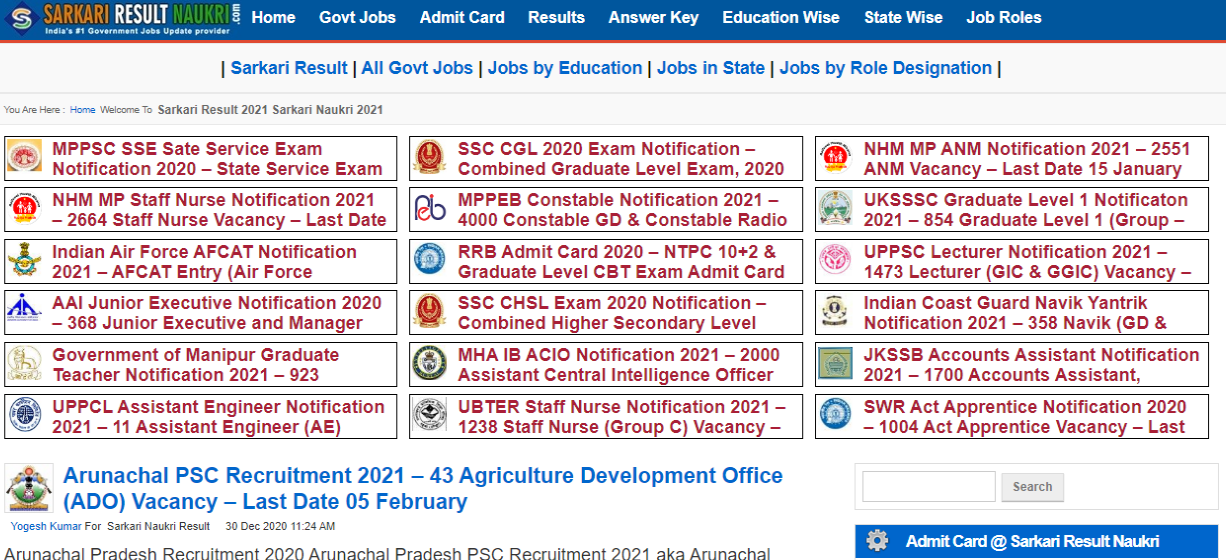Open the Admit Card menu item
The image size is (1226, 560).
(462, 17)
